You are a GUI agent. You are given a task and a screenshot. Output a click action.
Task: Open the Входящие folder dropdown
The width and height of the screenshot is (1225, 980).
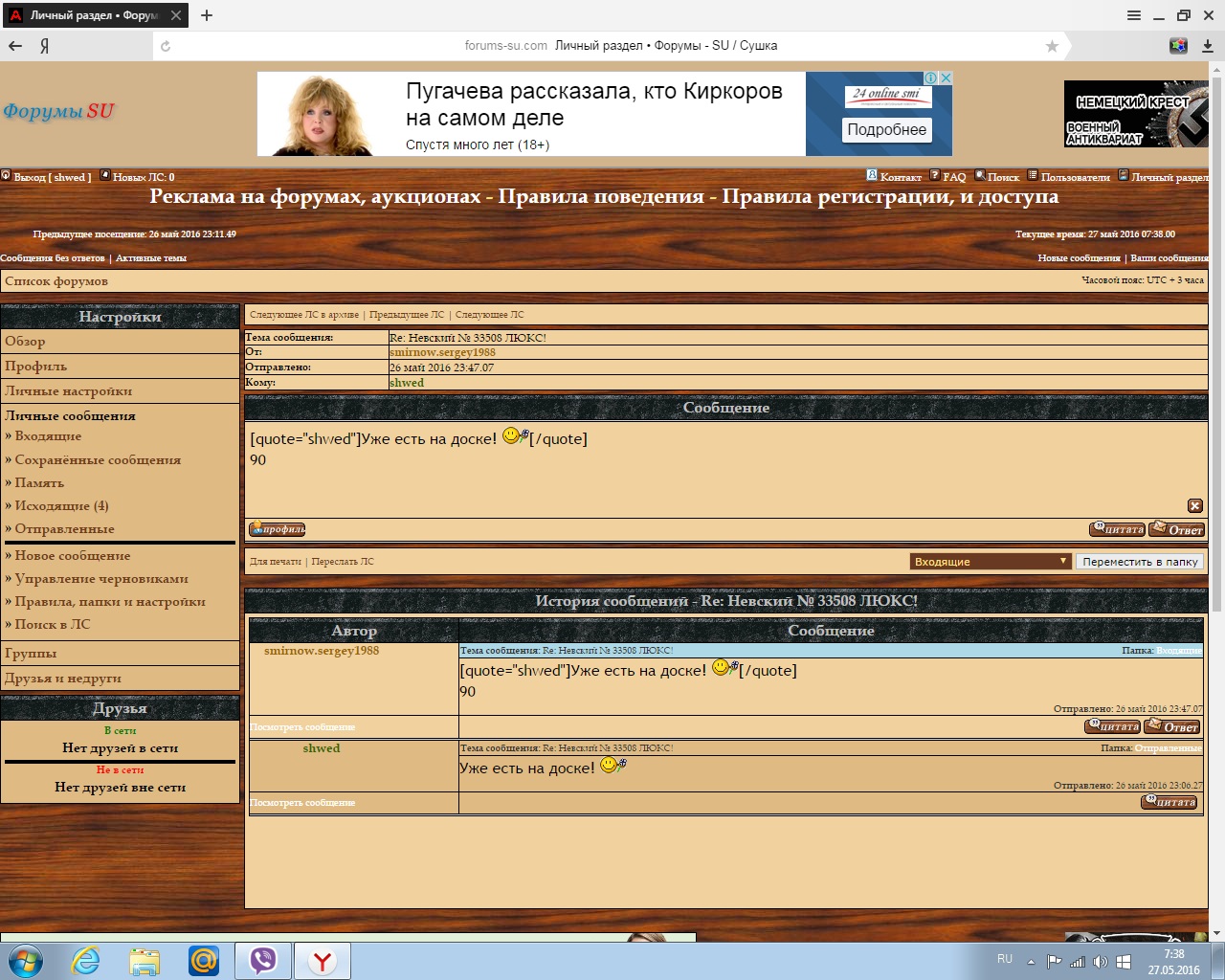tap(990, 562)
